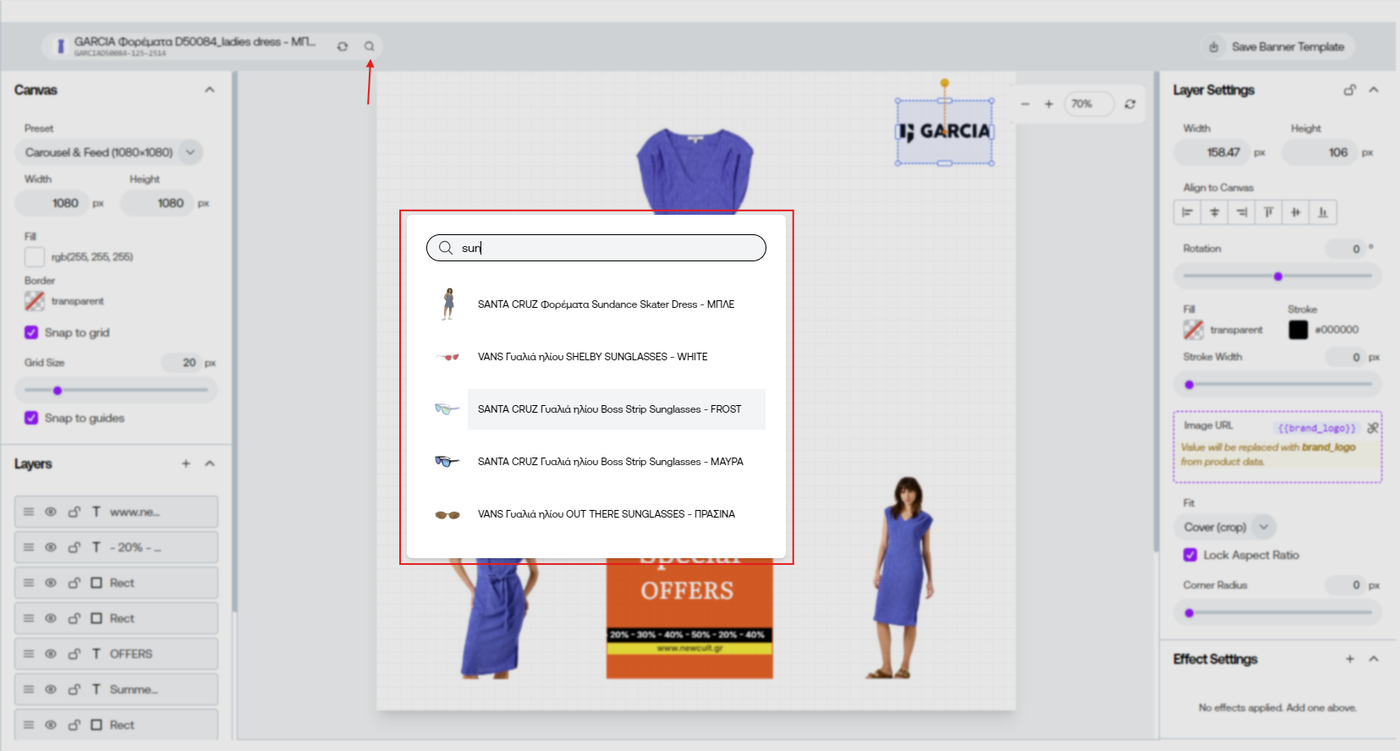Click the Corner Radius slider track
Screen dimensions: 1400x751
tap(1277, 613)
